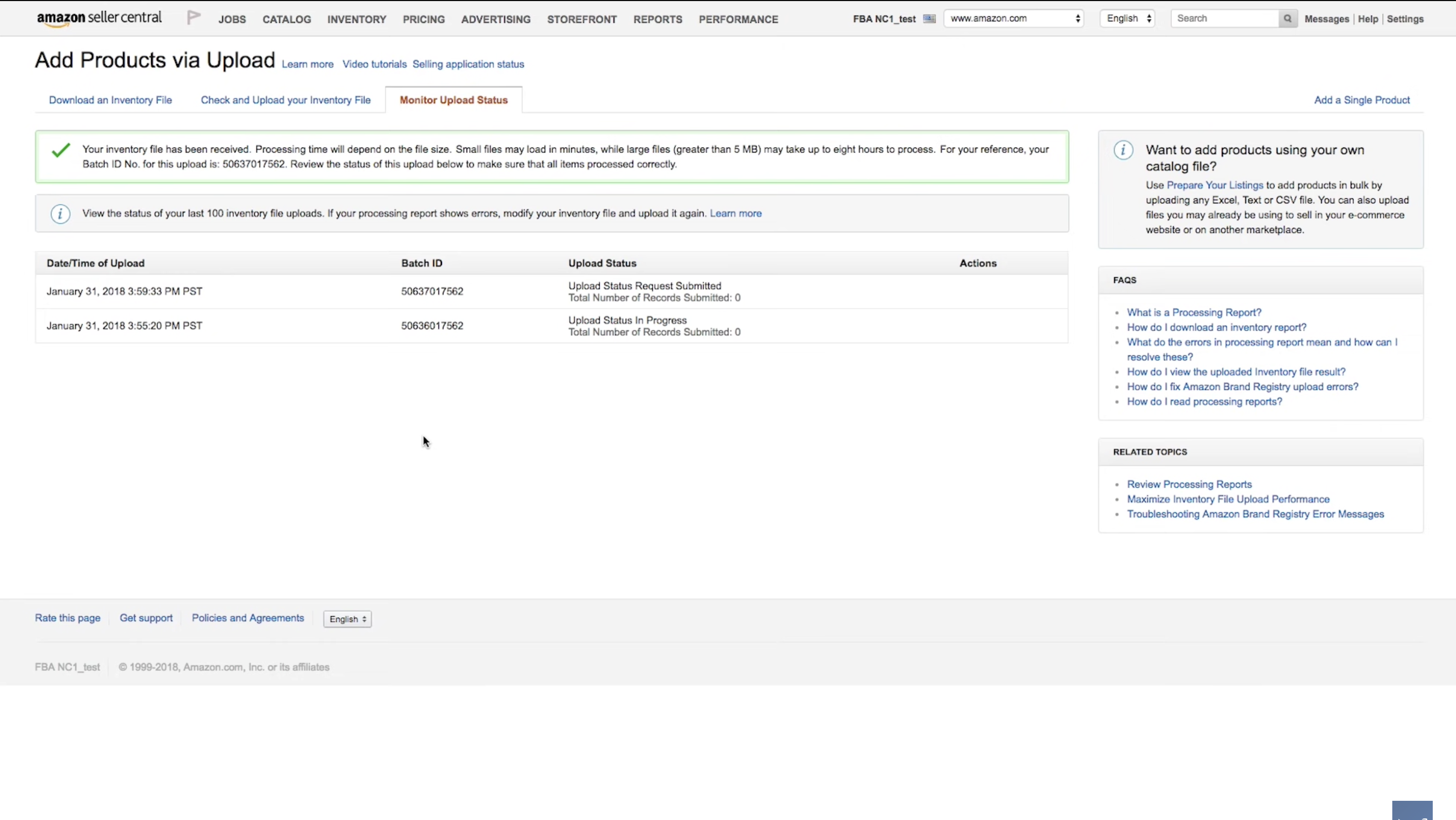Image resolution: width=1456 pixels, height=820 pixels.
Task: Open Maximize Inventory File Upload Performance topic
Action: point(1228,499)
